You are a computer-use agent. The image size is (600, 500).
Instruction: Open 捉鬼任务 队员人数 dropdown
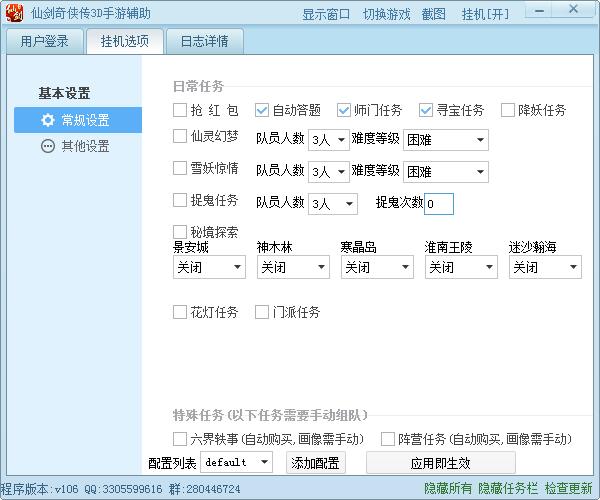pos(333,204)
